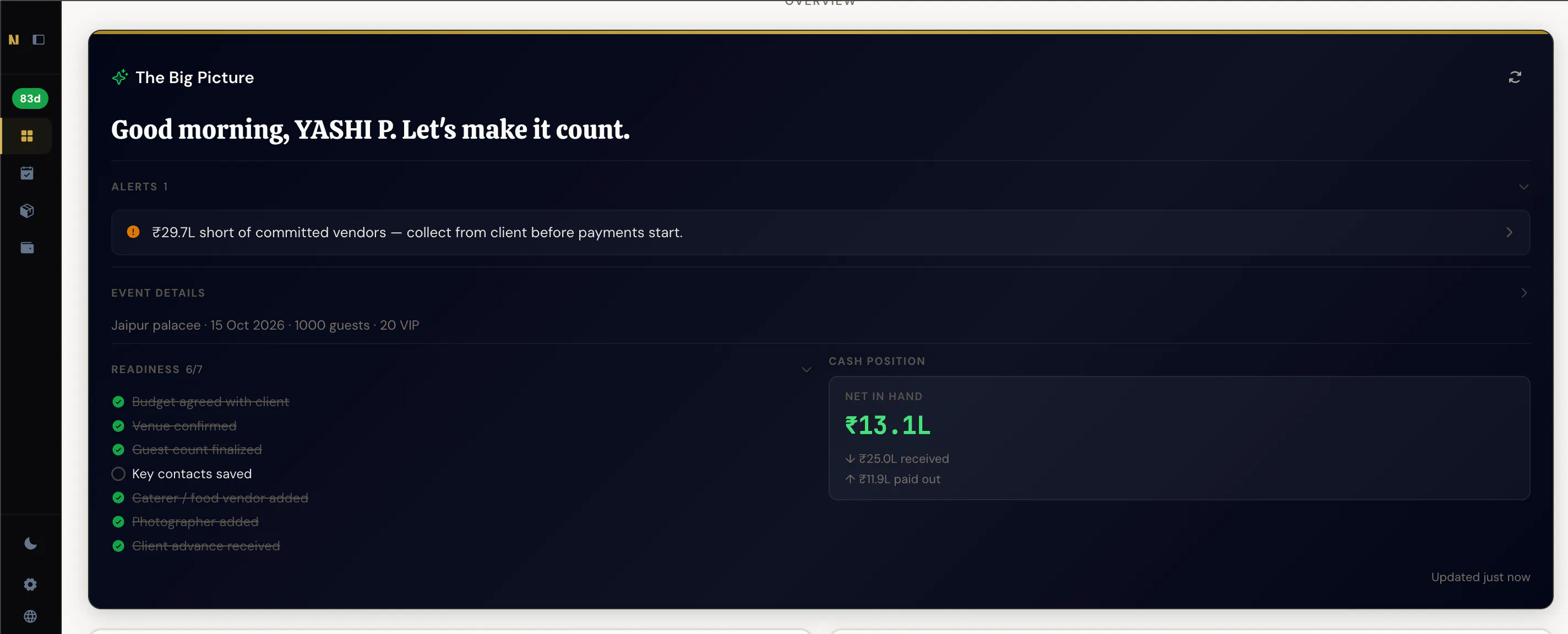Click the sparkle icon beside The Big Picture
Screen dimensions: 1568x634
[120, 77]
